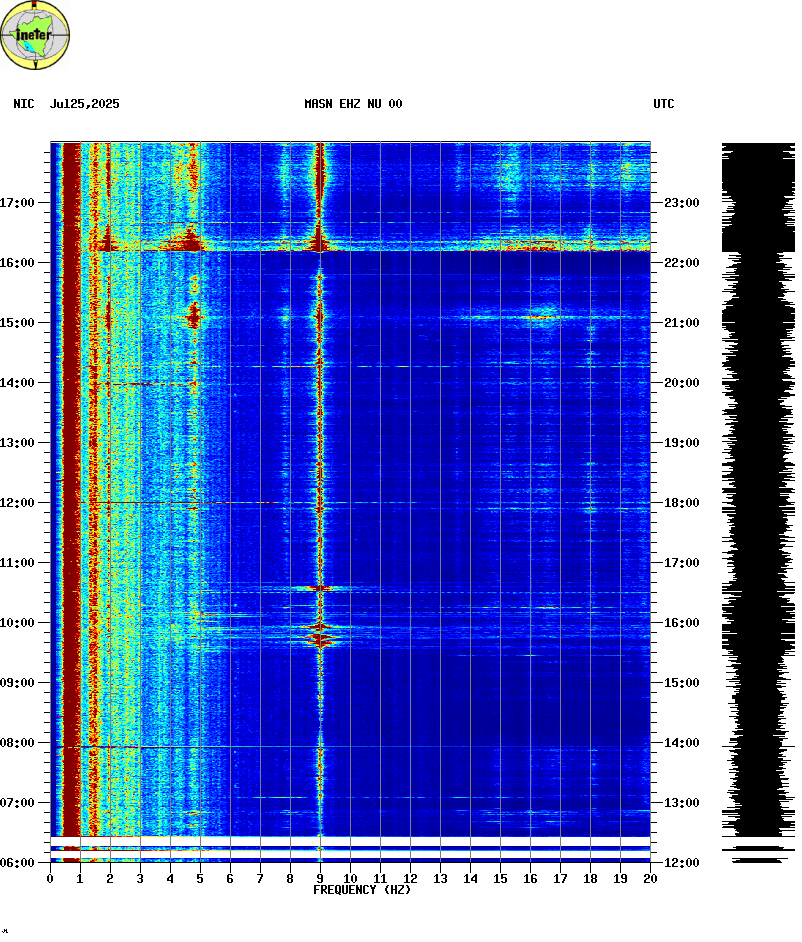802x942 pixels.
Task: Click the station title 'MASN EHZ NU 00'
Action: [x=353, y=104]
